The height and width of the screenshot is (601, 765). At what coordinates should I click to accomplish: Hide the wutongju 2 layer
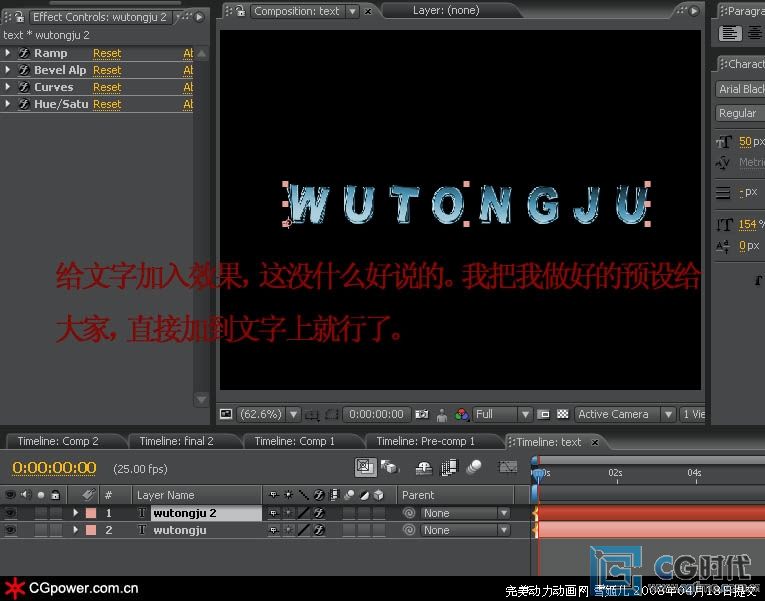tap(10, 513)
